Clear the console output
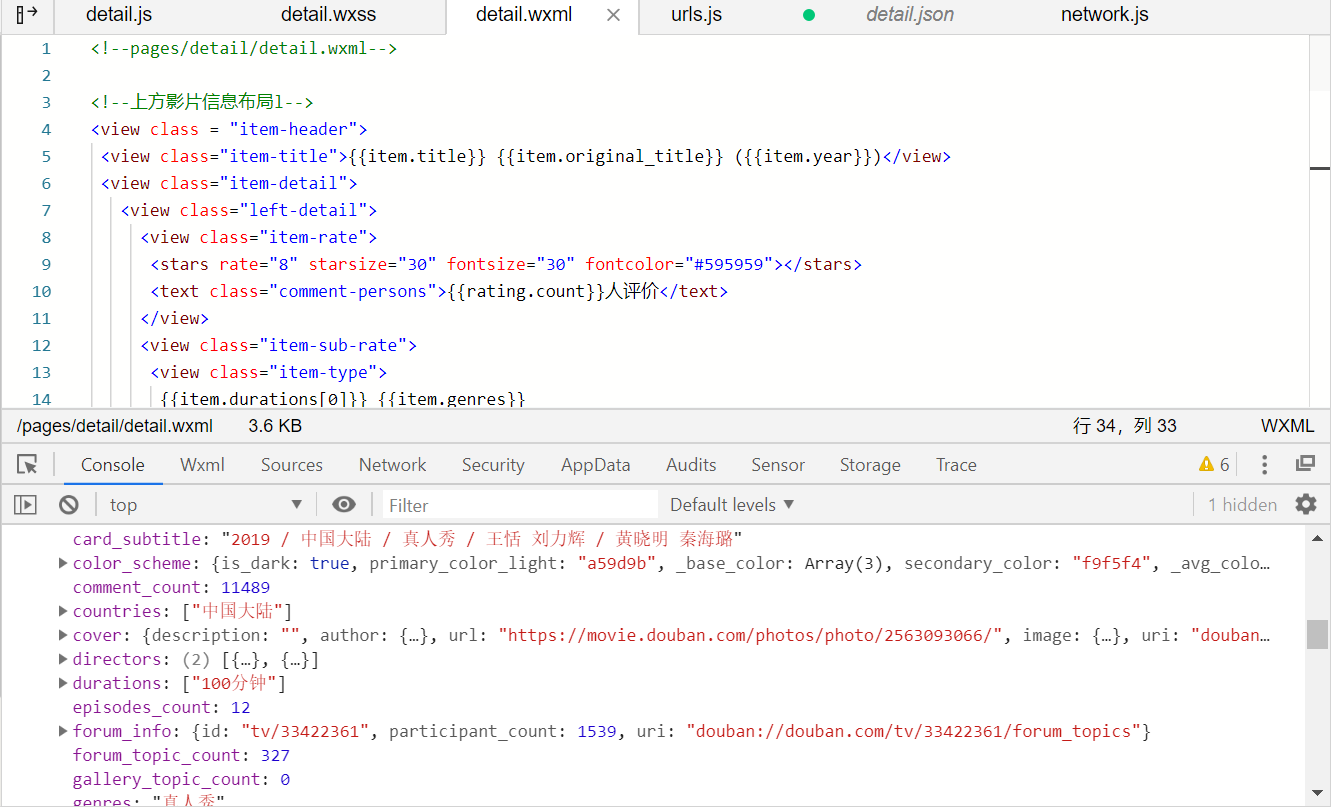 click(x=68, y=505)
